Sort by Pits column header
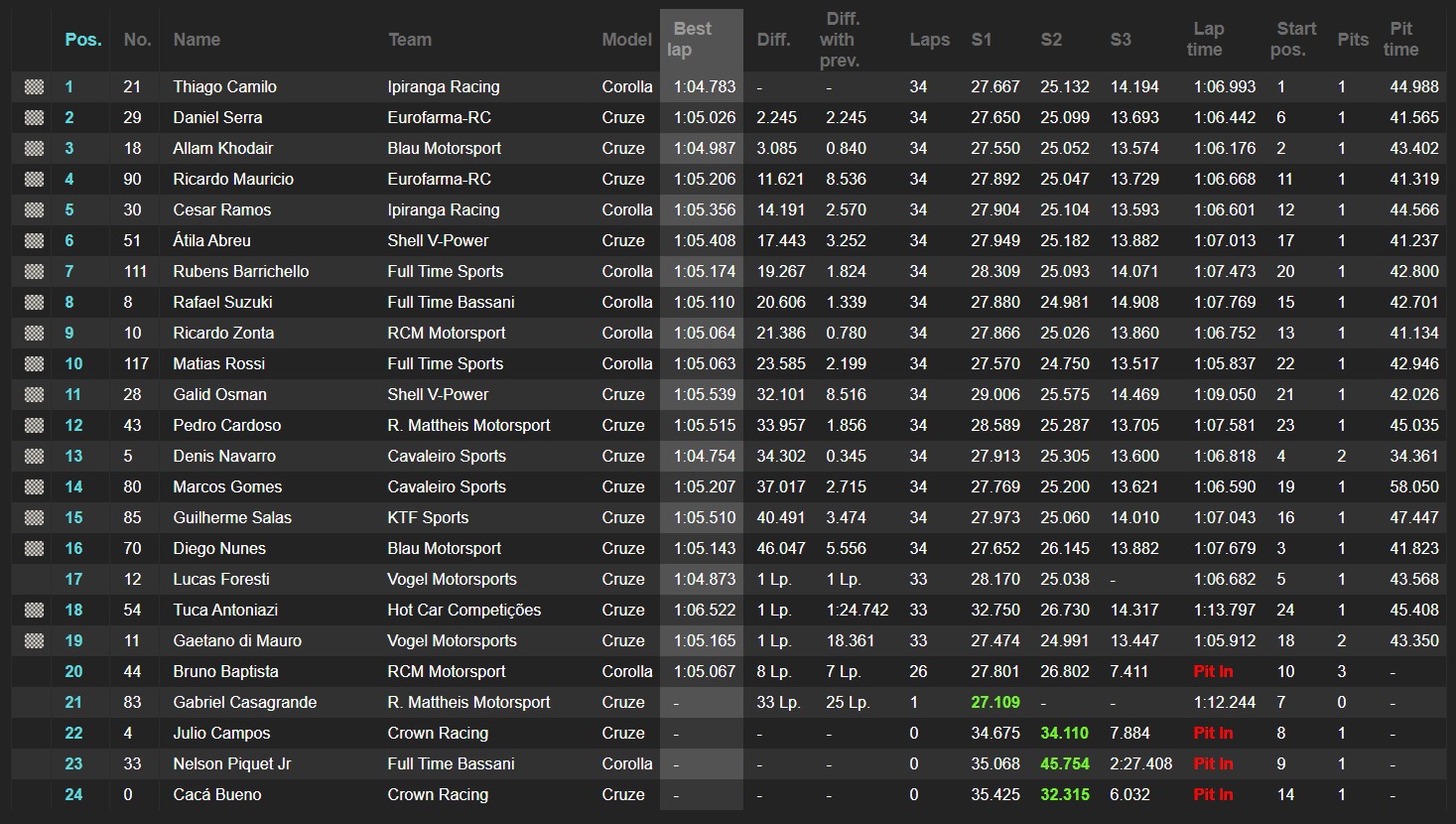This screenshot has width=1456, height=824. click(1353, 40)
